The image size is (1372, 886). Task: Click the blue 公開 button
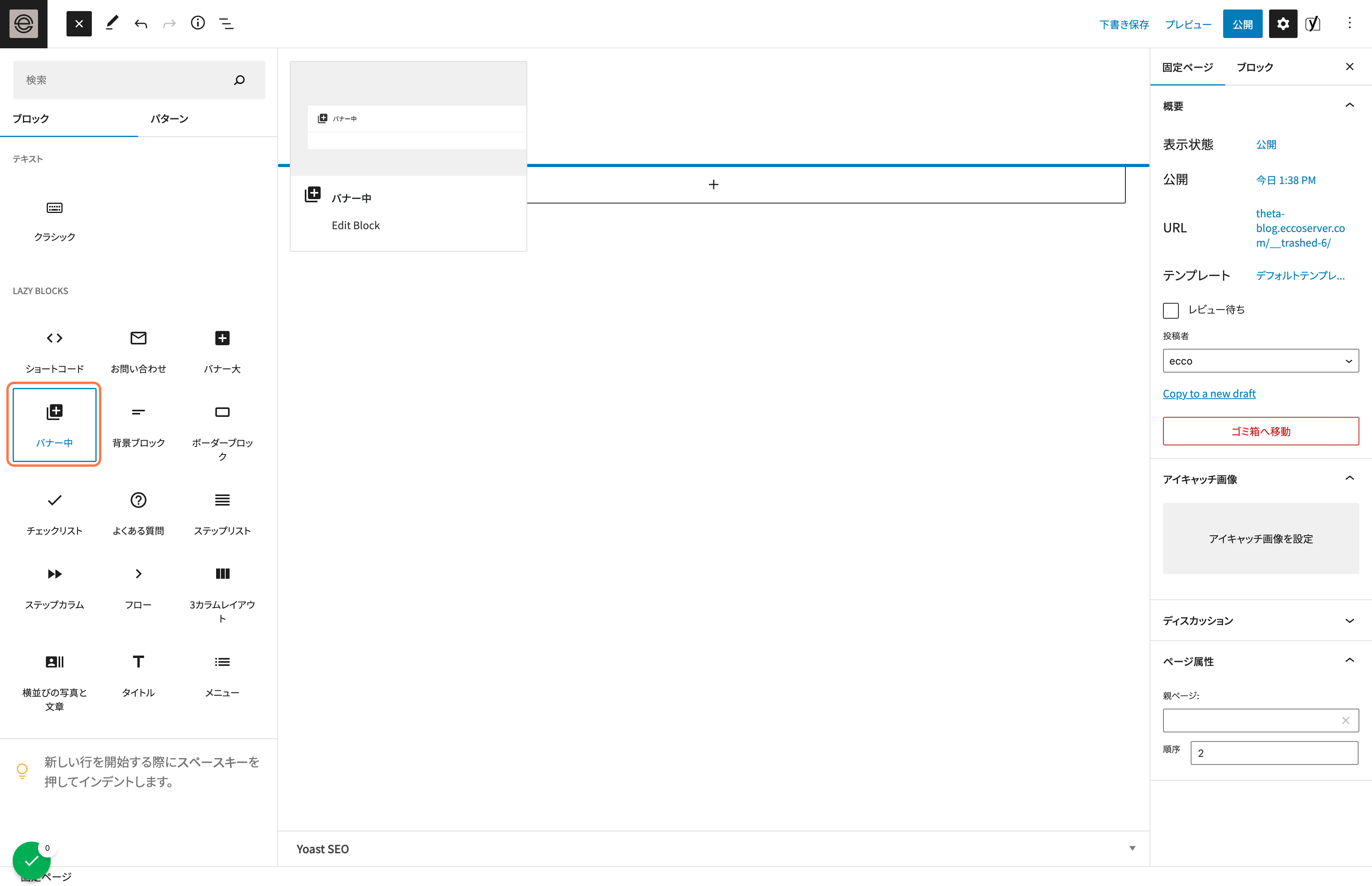[x=1242, y=24]
